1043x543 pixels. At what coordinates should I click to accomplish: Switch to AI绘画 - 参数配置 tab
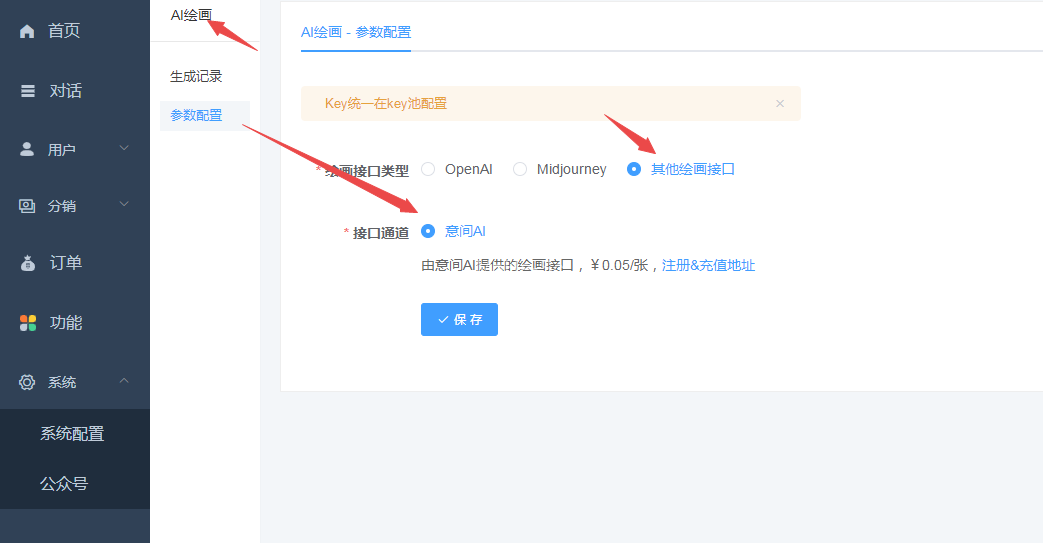point(356,32)
